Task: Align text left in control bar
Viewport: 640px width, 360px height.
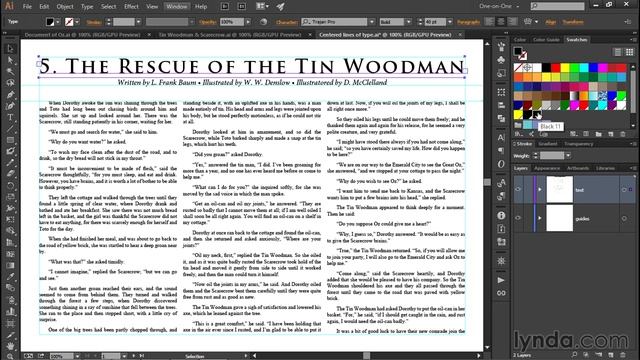Action: [x=489, y=22]
